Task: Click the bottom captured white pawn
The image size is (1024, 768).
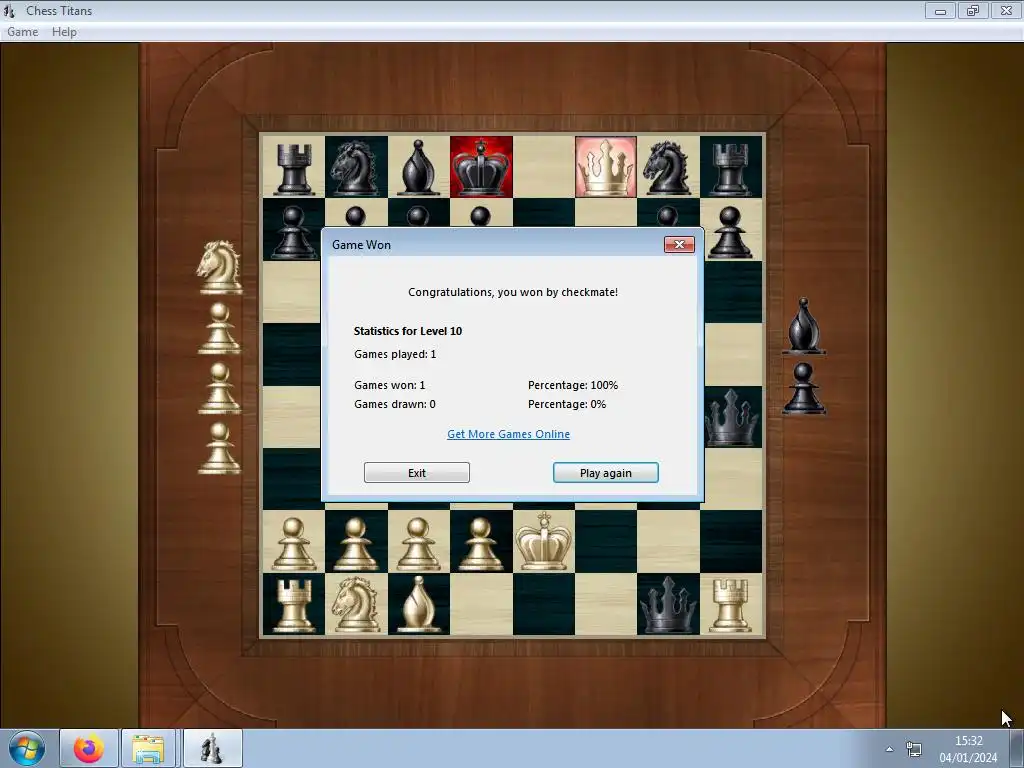Action: click(x=219, y=449)
